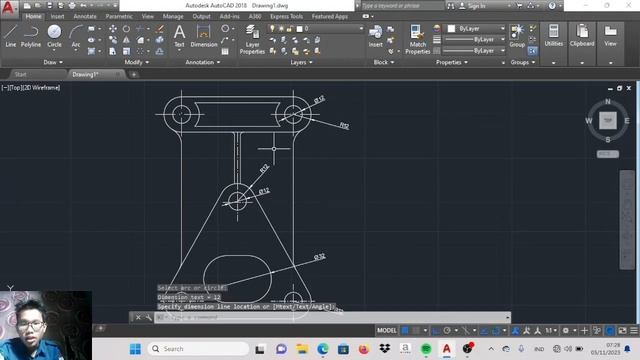The height and width of the screenshot is (360, 640).
Task: Click the new drawing tab plus button
Action: [133, 74]
